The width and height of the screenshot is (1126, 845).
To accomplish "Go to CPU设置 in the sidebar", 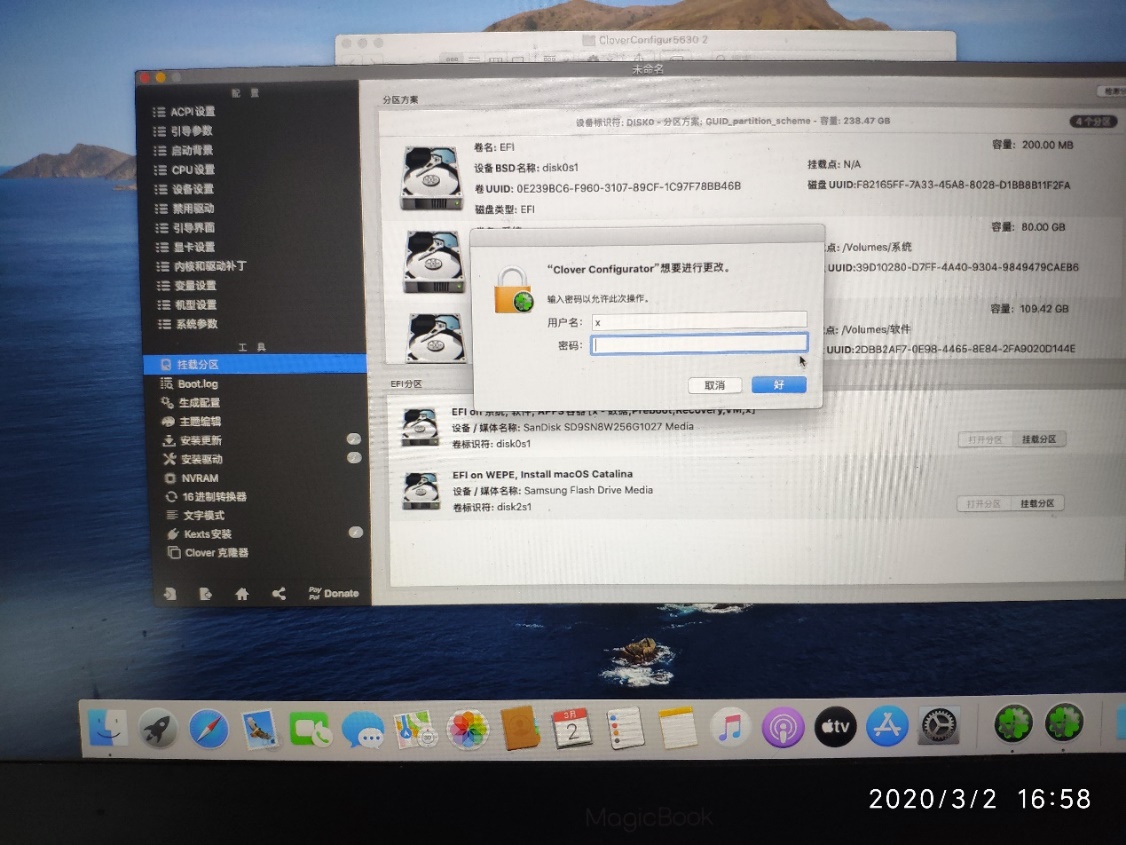I will (185, 170).
